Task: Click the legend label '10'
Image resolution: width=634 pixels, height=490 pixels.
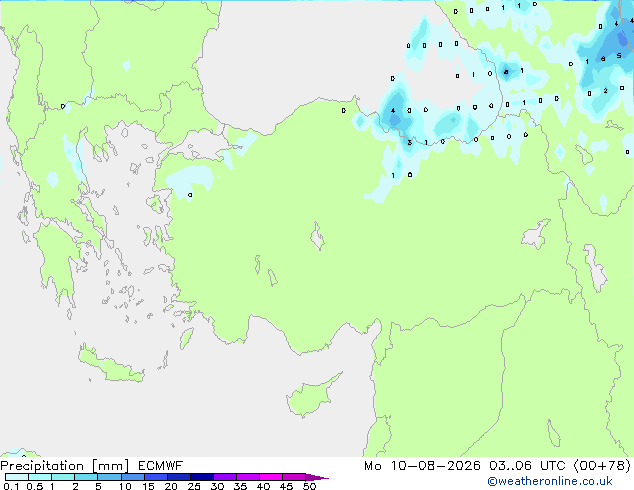Action: click(125, 486)
